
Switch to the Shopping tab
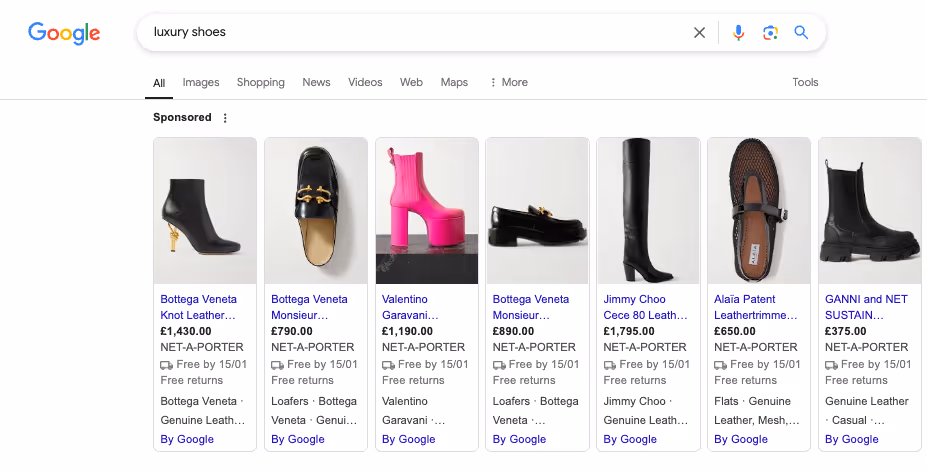click(x=261, y=82)
